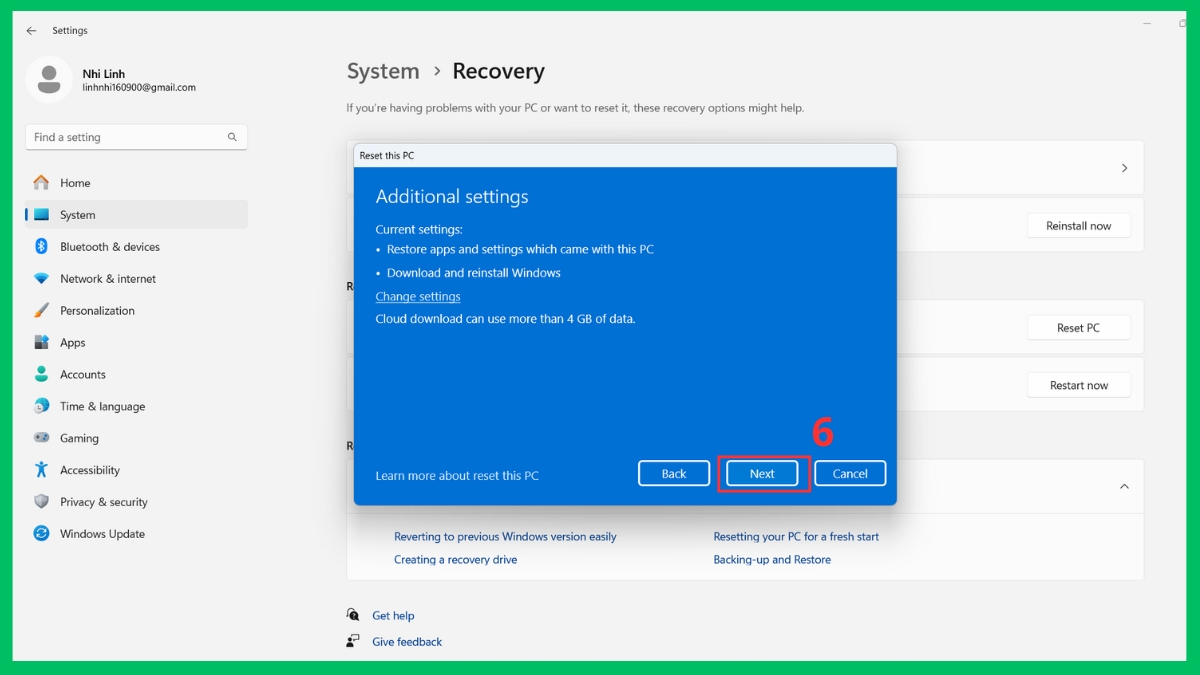Click Next in the Reset dialog
1200x675 pixels.
pyautogui.click(x=762, y=473)
